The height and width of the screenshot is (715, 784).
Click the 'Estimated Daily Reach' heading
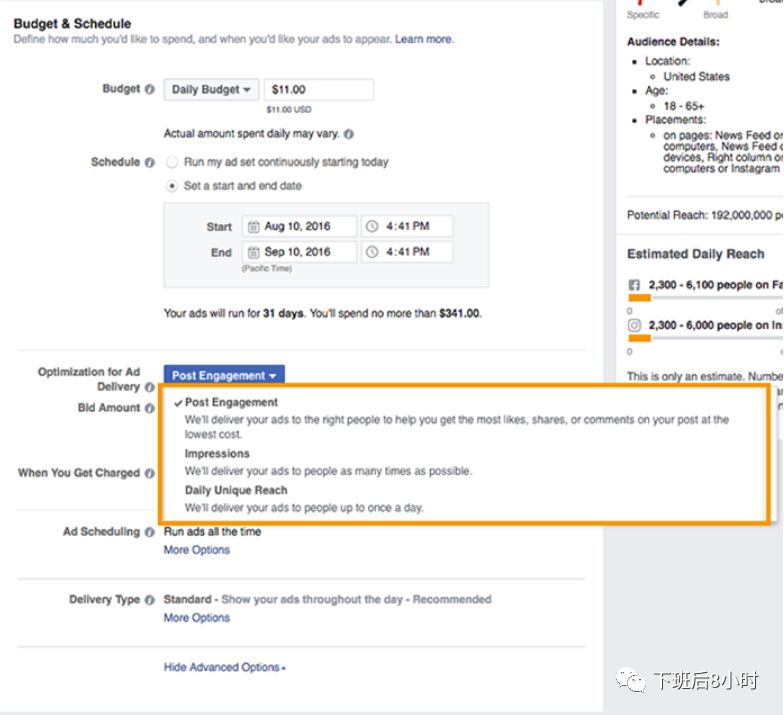696,254
